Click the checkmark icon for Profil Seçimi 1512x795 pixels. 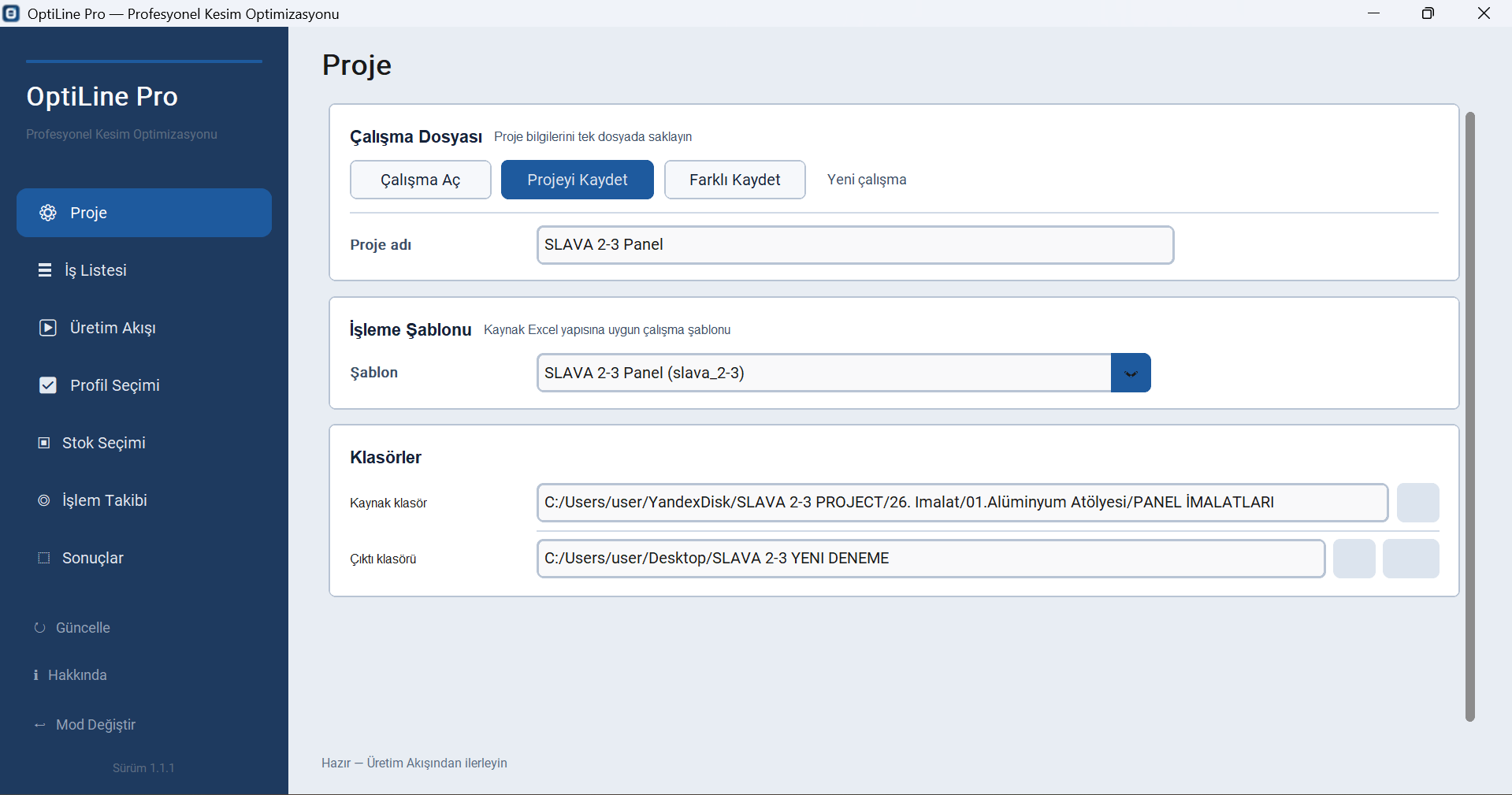point(48,385)
